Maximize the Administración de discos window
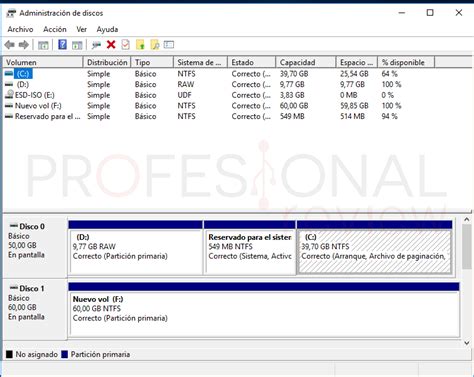 (430, 13)
